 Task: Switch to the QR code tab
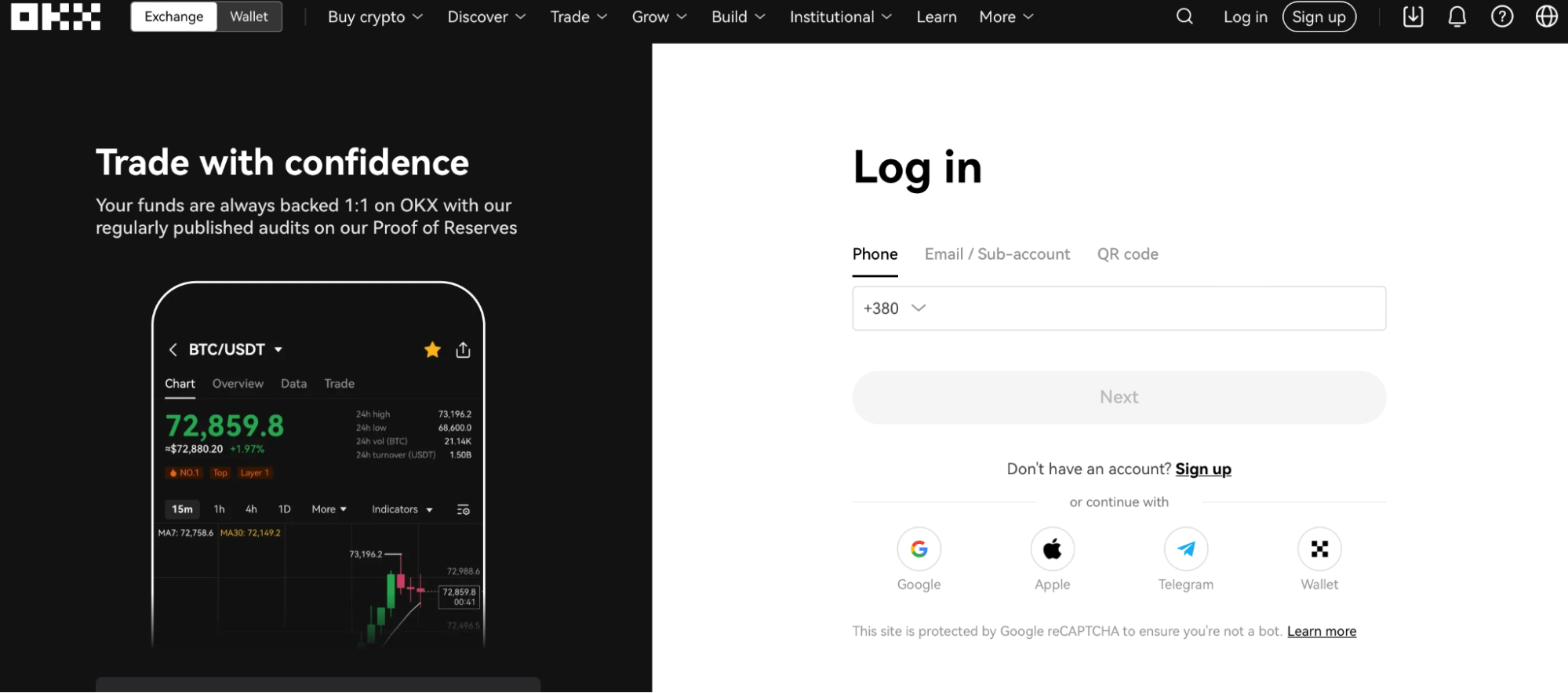[1127, 253]
